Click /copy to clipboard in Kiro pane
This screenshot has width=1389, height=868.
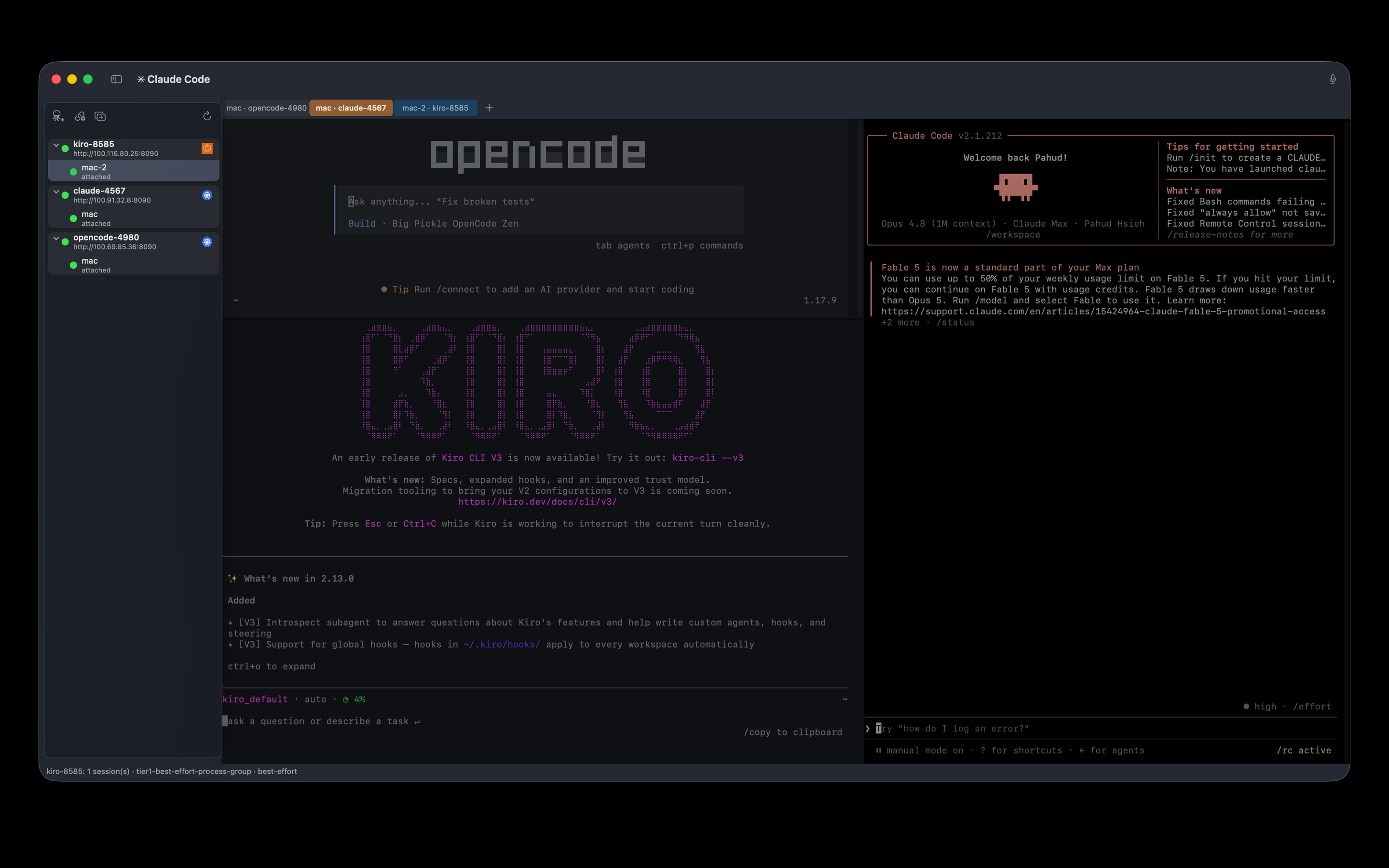[x=793, y=732]
